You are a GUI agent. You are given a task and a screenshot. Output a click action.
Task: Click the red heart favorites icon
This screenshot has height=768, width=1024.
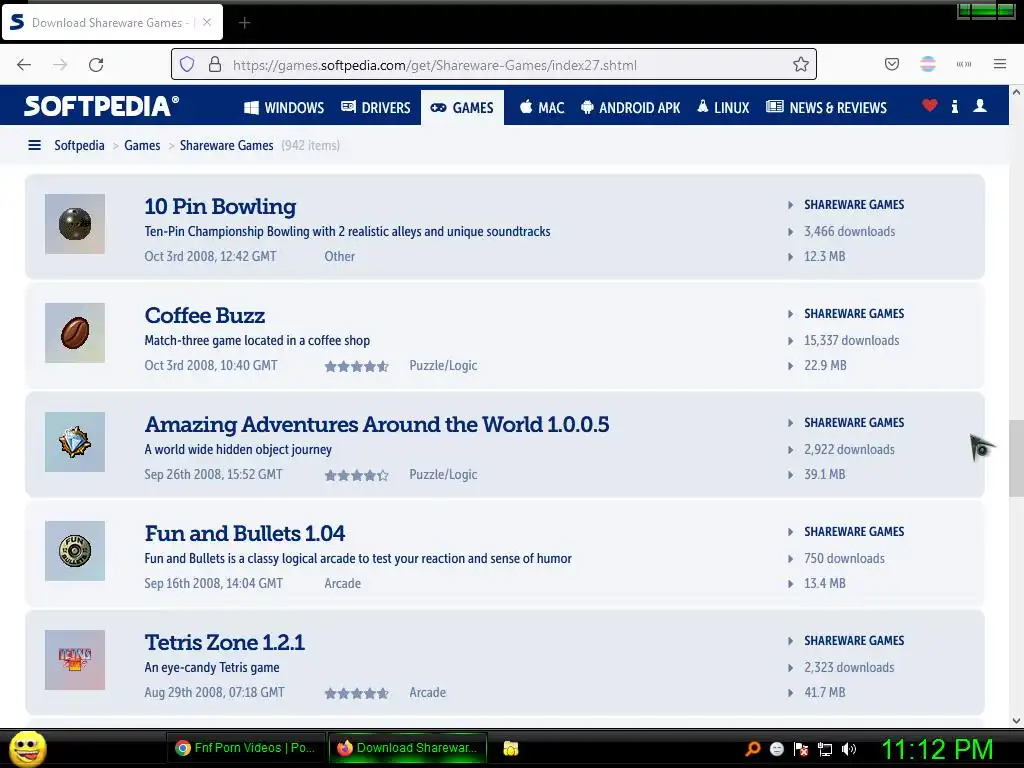(x=930, y=105)
